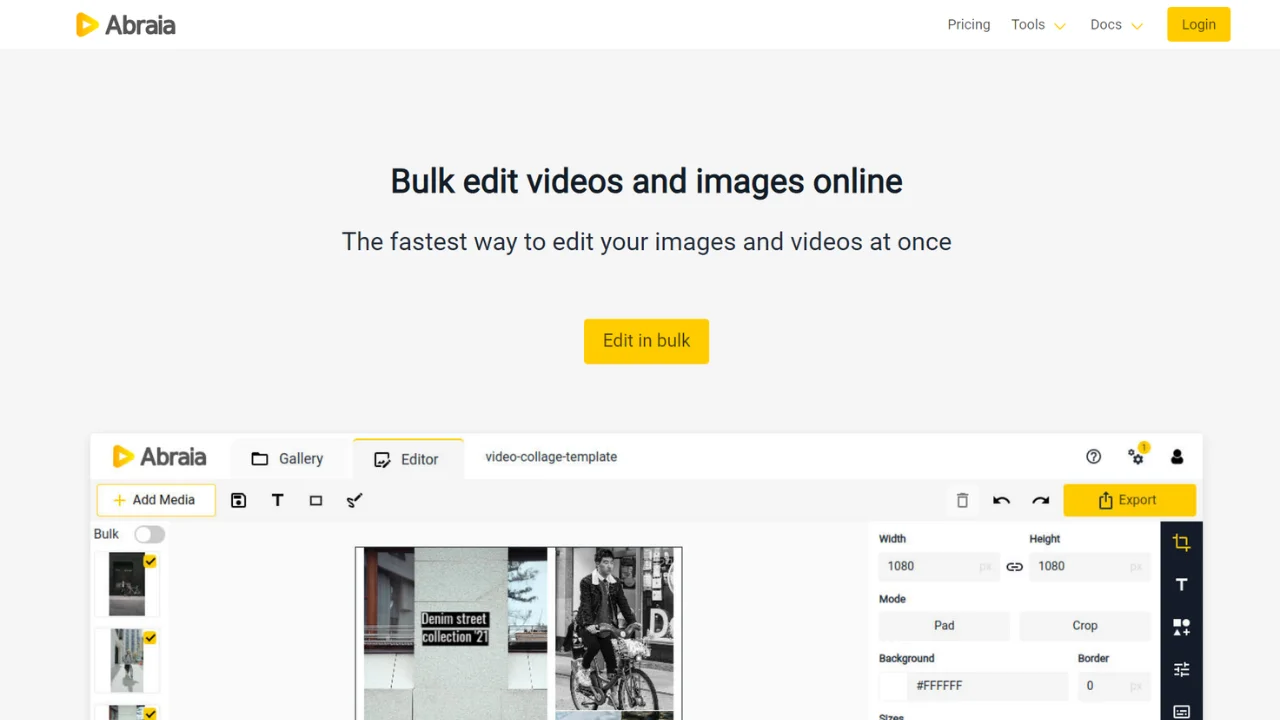Screen dimensions: 1280x720
Task: Open the Pricing page
Action: [x=968, y=25]
